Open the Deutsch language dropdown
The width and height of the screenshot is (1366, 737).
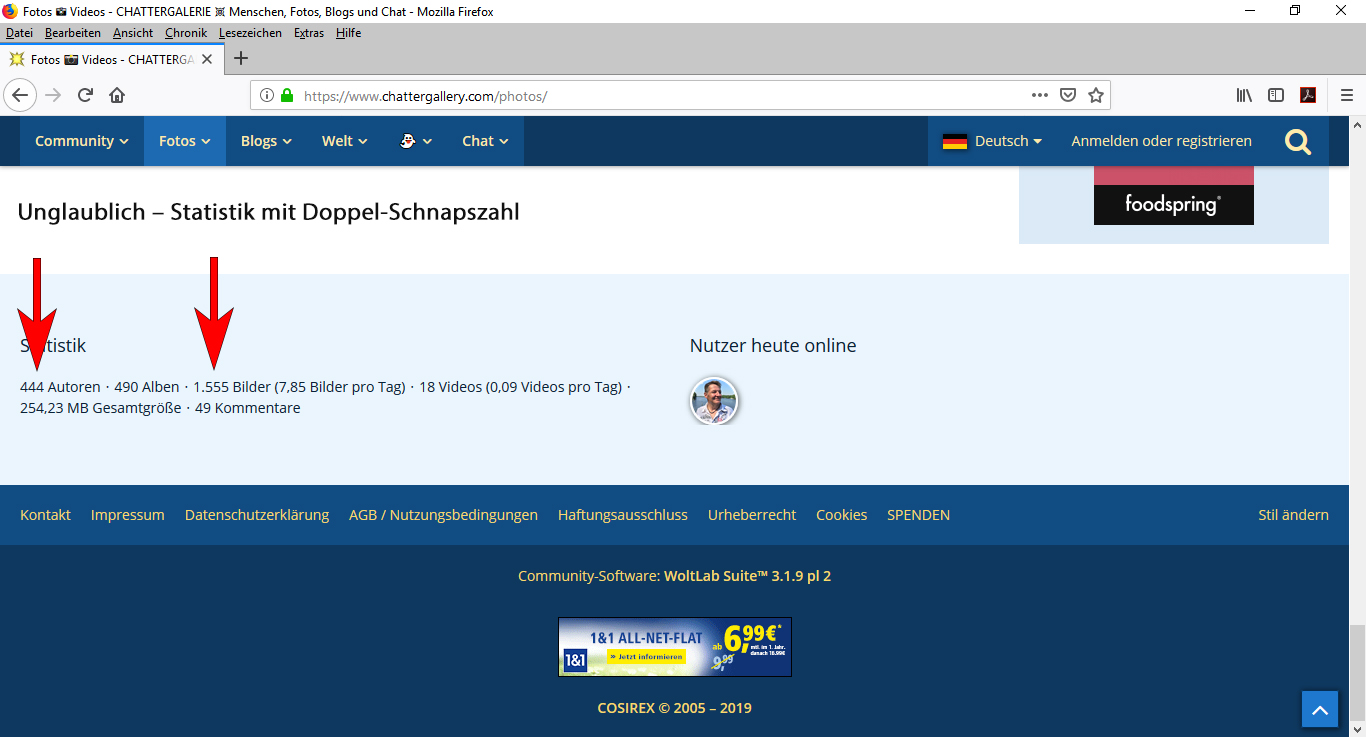point(992,141)
